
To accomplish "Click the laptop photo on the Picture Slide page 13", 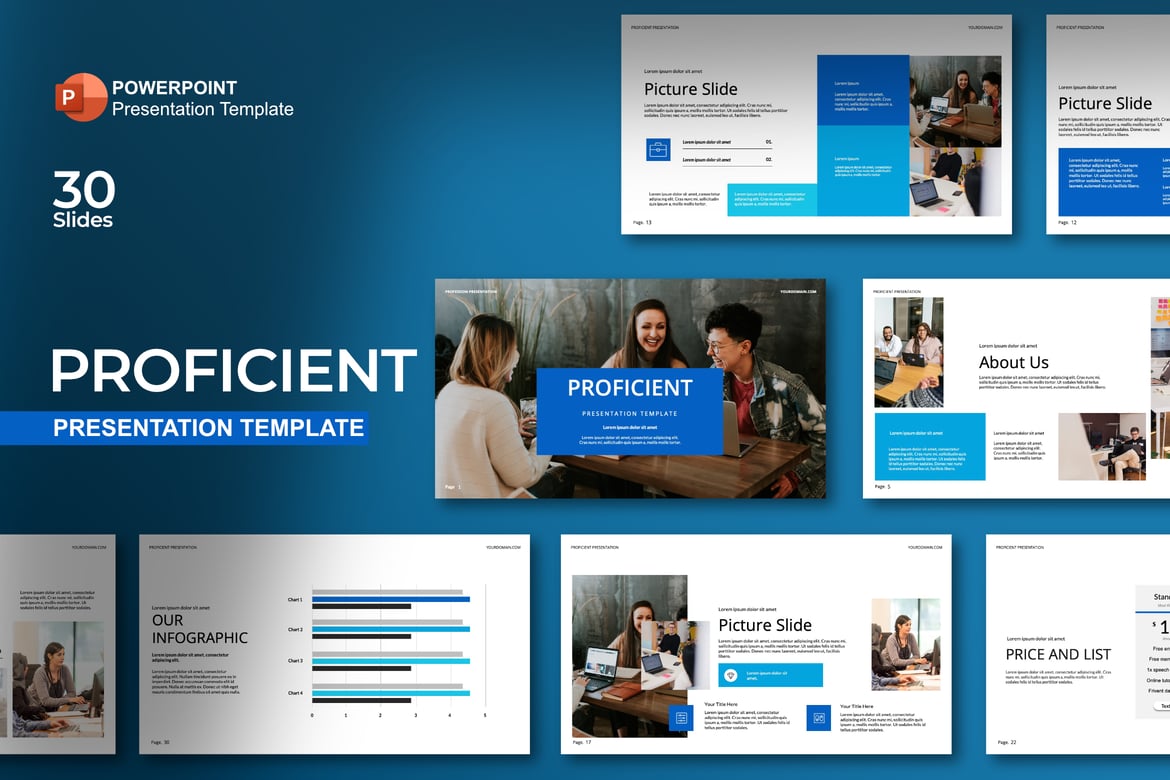I will point(955,181).
